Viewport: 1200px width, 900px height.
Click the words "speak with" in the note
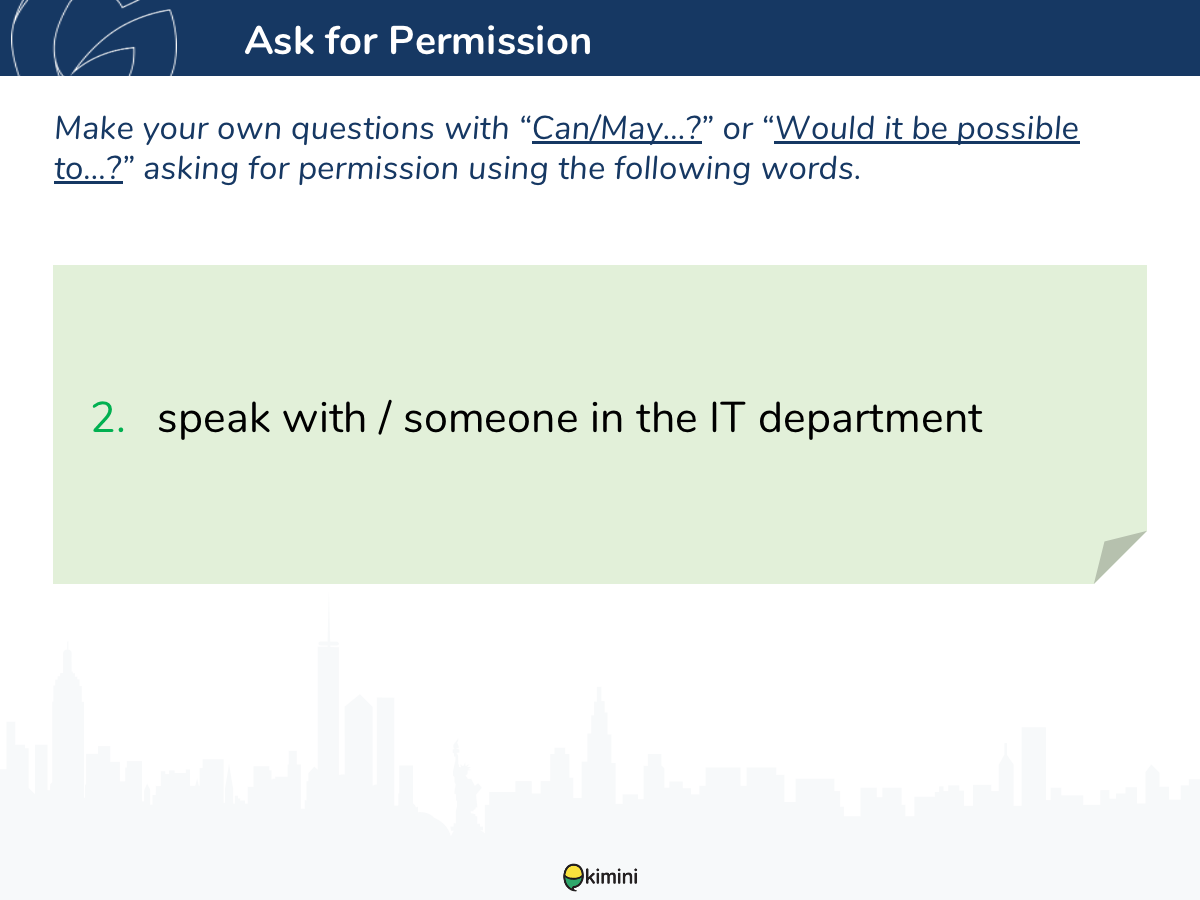(262, 418)
